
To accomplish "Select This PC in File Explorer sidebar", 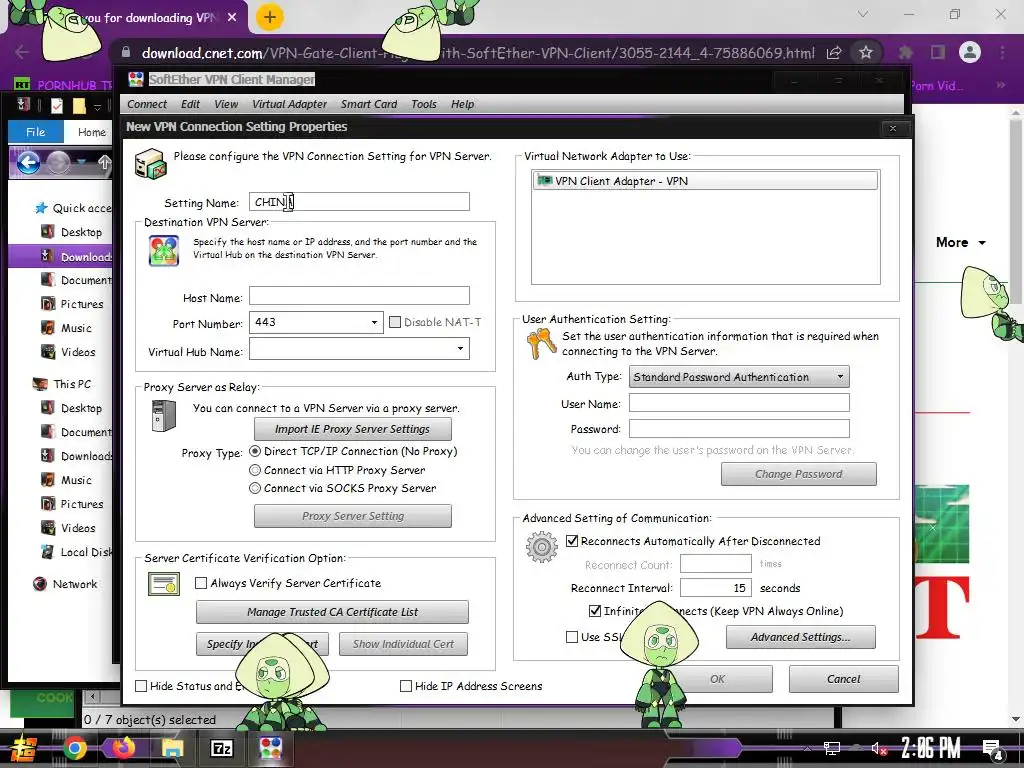I will (62, 384).
